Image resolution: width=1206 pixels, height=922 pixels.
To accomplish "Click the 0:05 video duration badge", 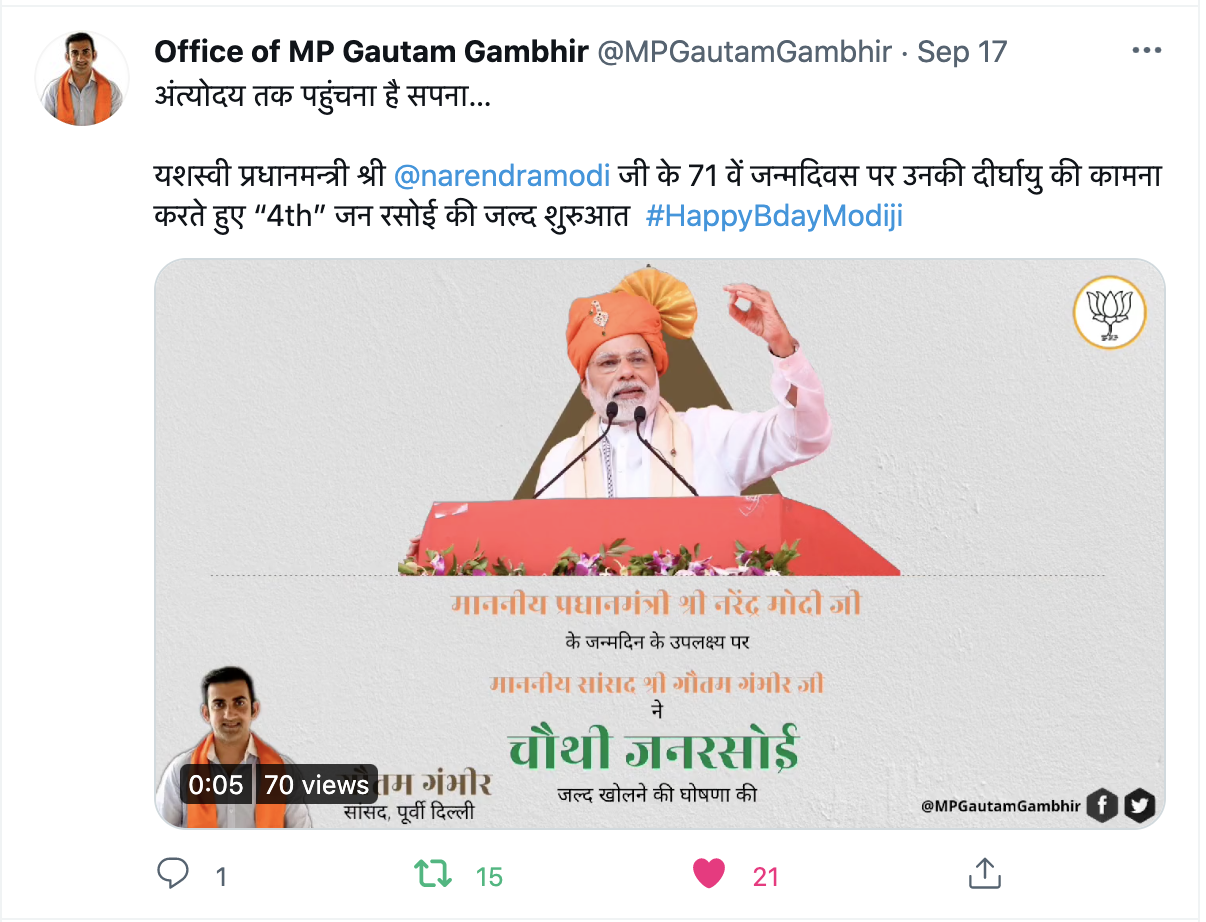I will click(x=215, y=785).
